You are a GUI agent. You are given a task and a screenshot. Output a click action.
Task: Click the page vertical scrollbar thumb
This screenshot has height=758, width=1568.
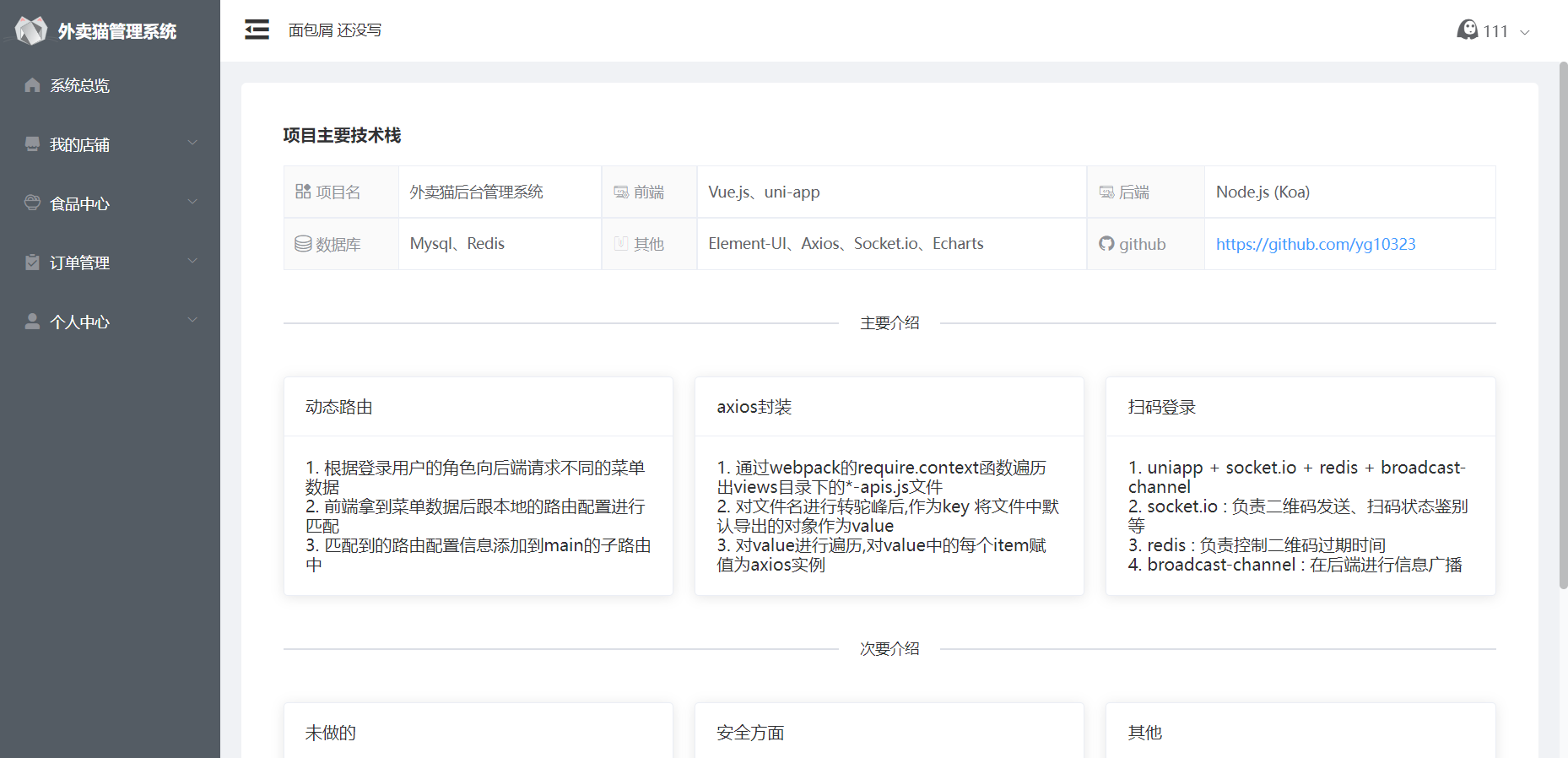(x=1563, y=325)
